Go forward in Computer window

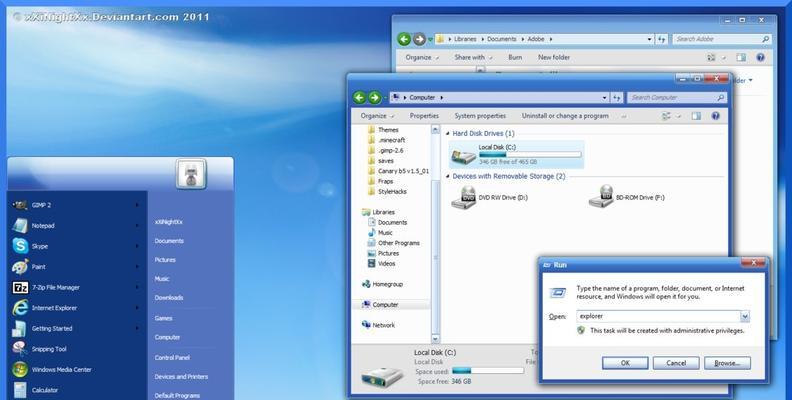pyautogui.click(x=374, y=97)
